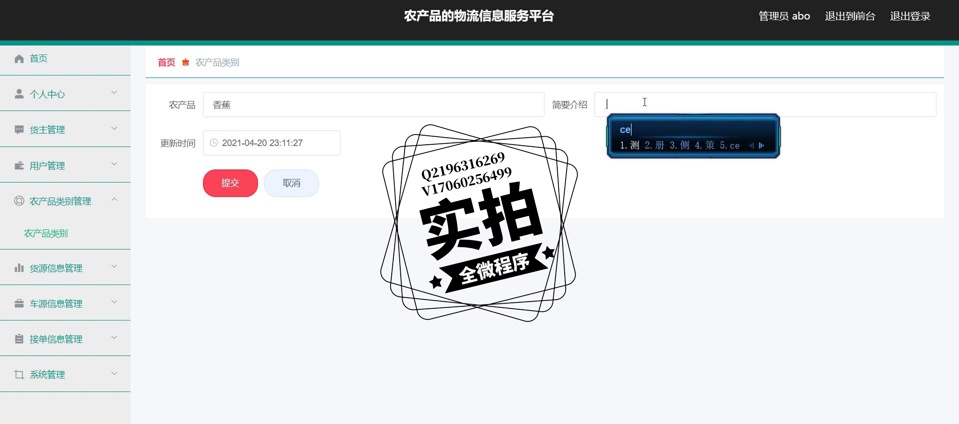Expand the 接单信息管理 chevron
The height and width of the screenshot is (424, 959).
[x=114, y=338]
